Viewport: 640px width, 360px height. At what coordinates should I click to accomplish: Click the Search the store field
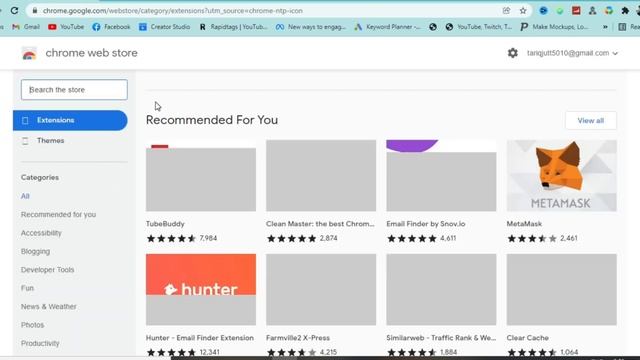74,90
